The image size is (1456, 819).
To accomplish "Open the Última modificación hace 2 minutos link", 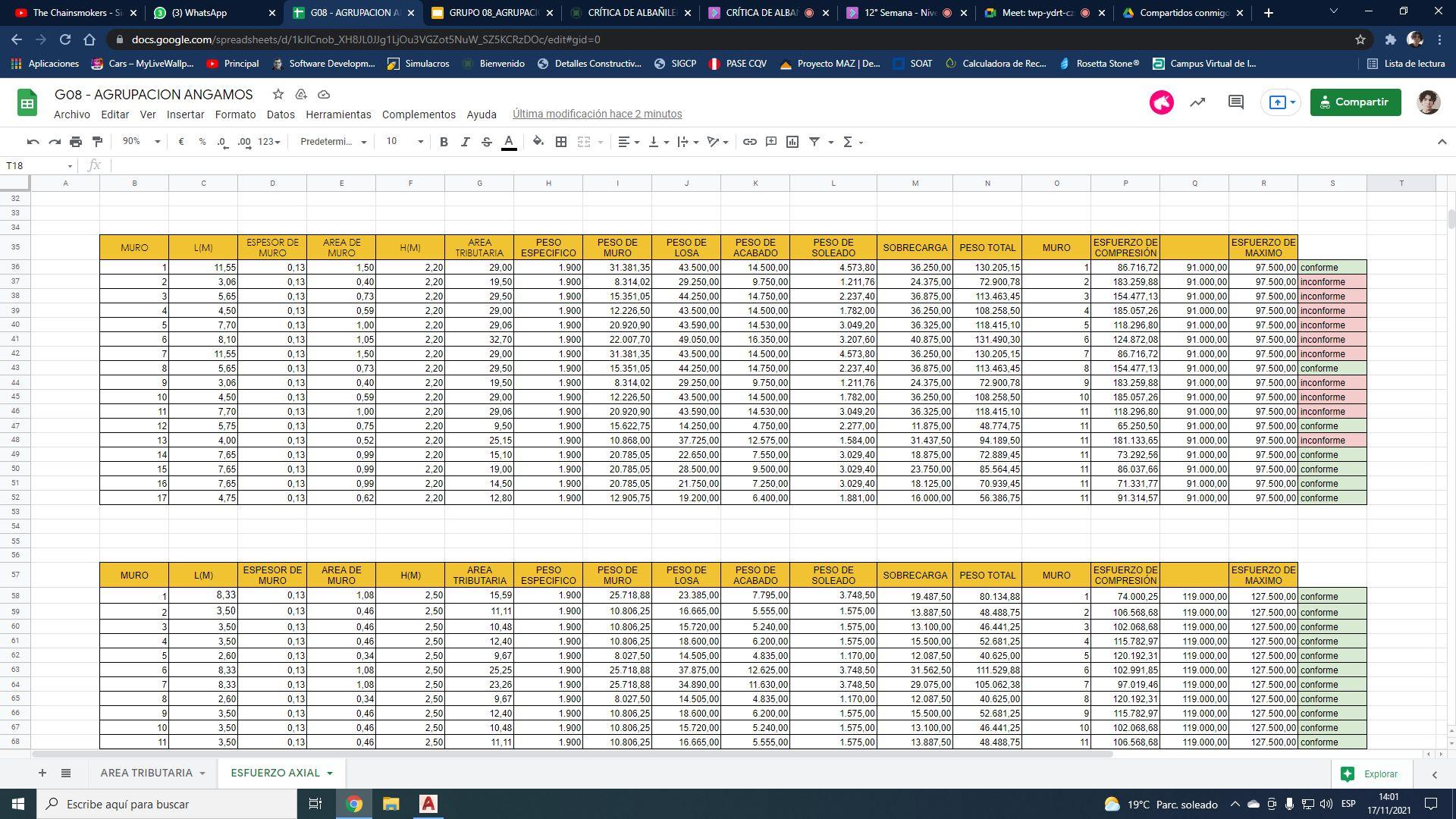I will pos(597,114).
